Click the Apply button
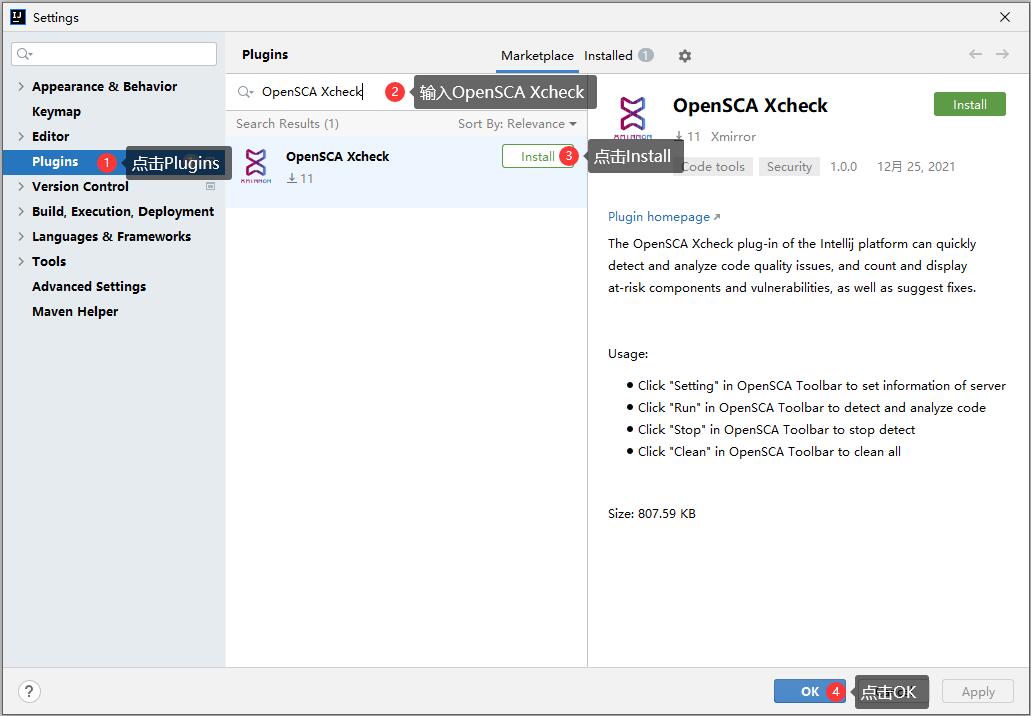 coord(978,691)
